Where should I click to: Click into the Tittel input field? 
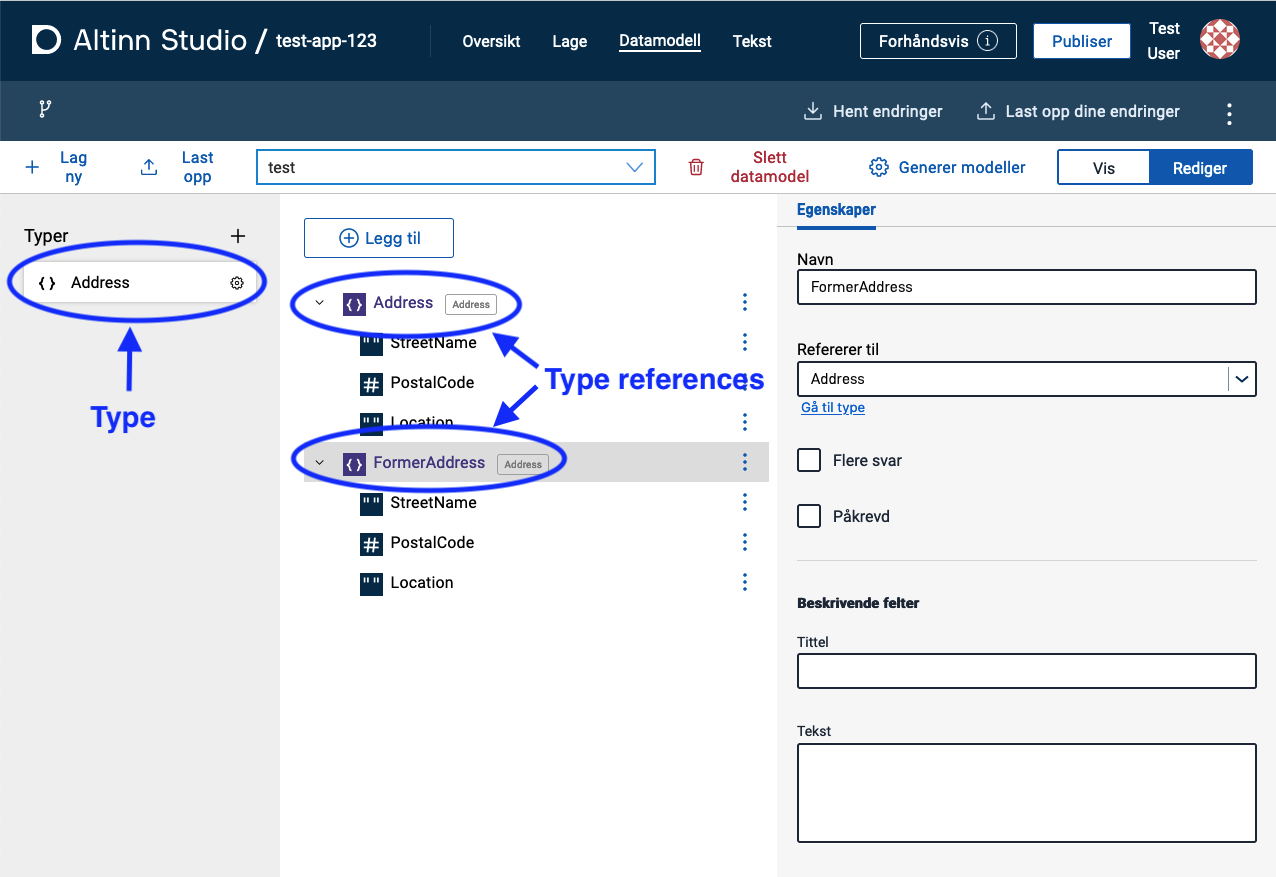click(1026, 671)
